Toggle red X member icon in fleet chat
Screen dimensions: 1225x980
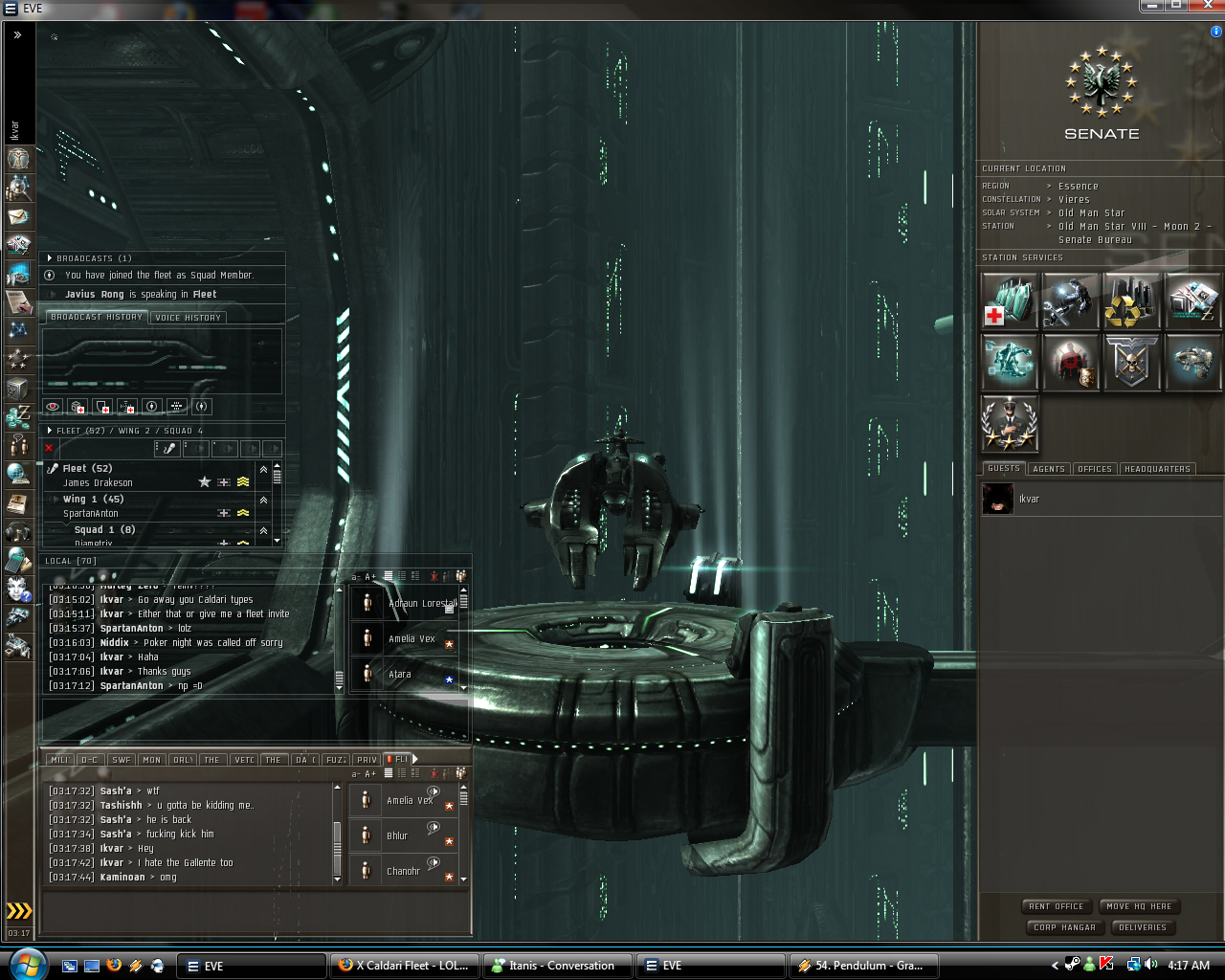click(x=434, y=773)
